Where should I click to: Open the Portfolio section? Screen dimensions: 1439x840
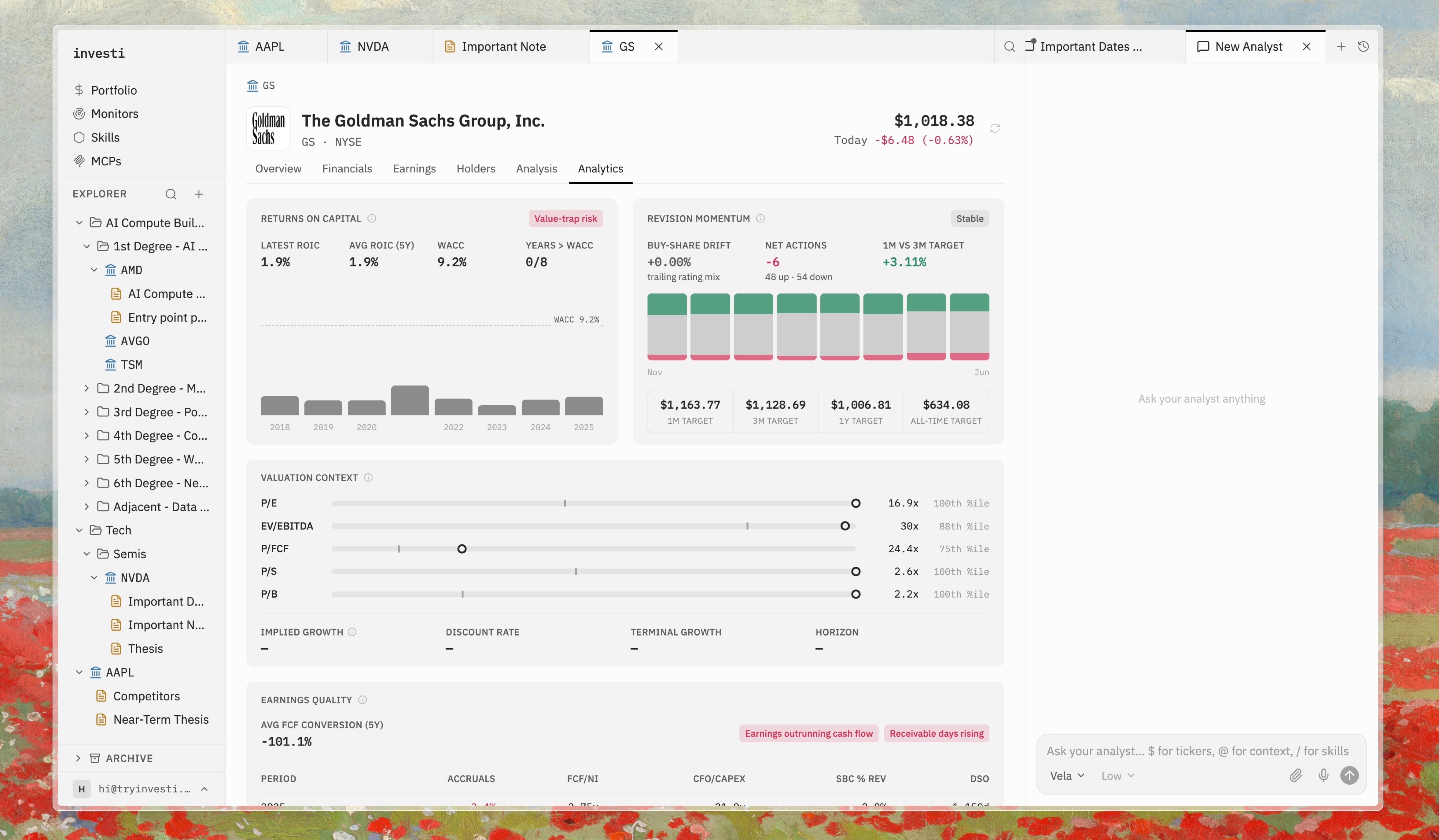coord(106,90)
